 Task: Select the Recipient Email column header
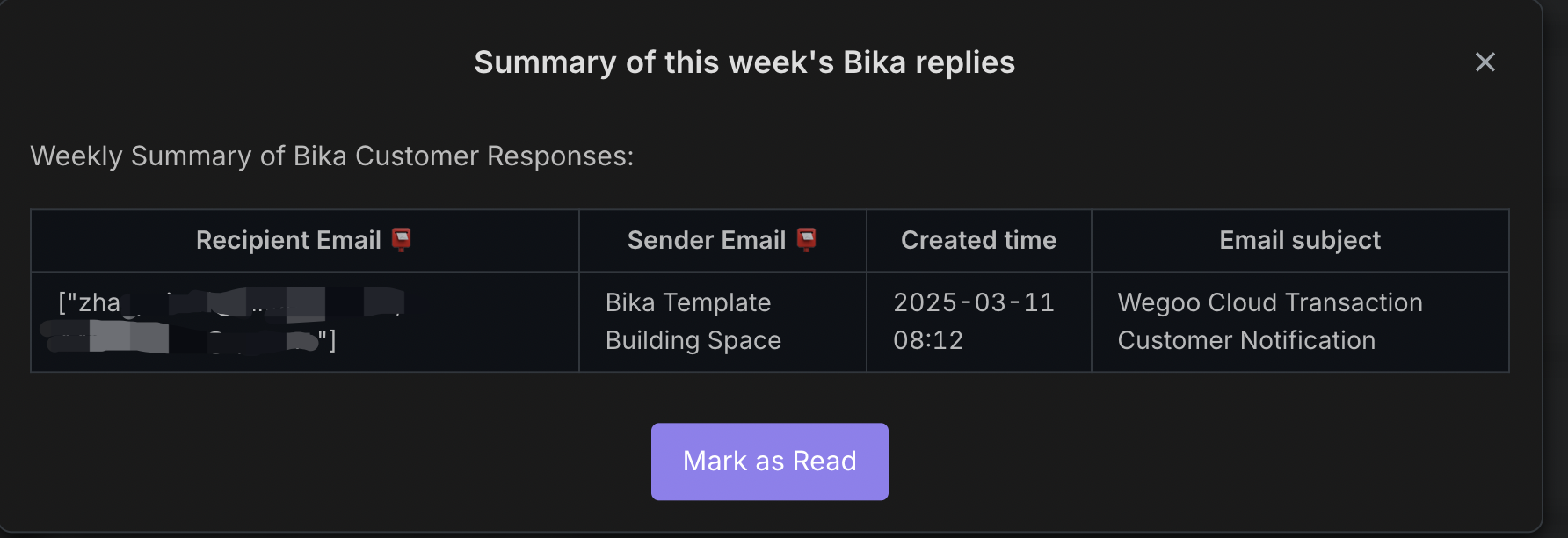[305, 240]
